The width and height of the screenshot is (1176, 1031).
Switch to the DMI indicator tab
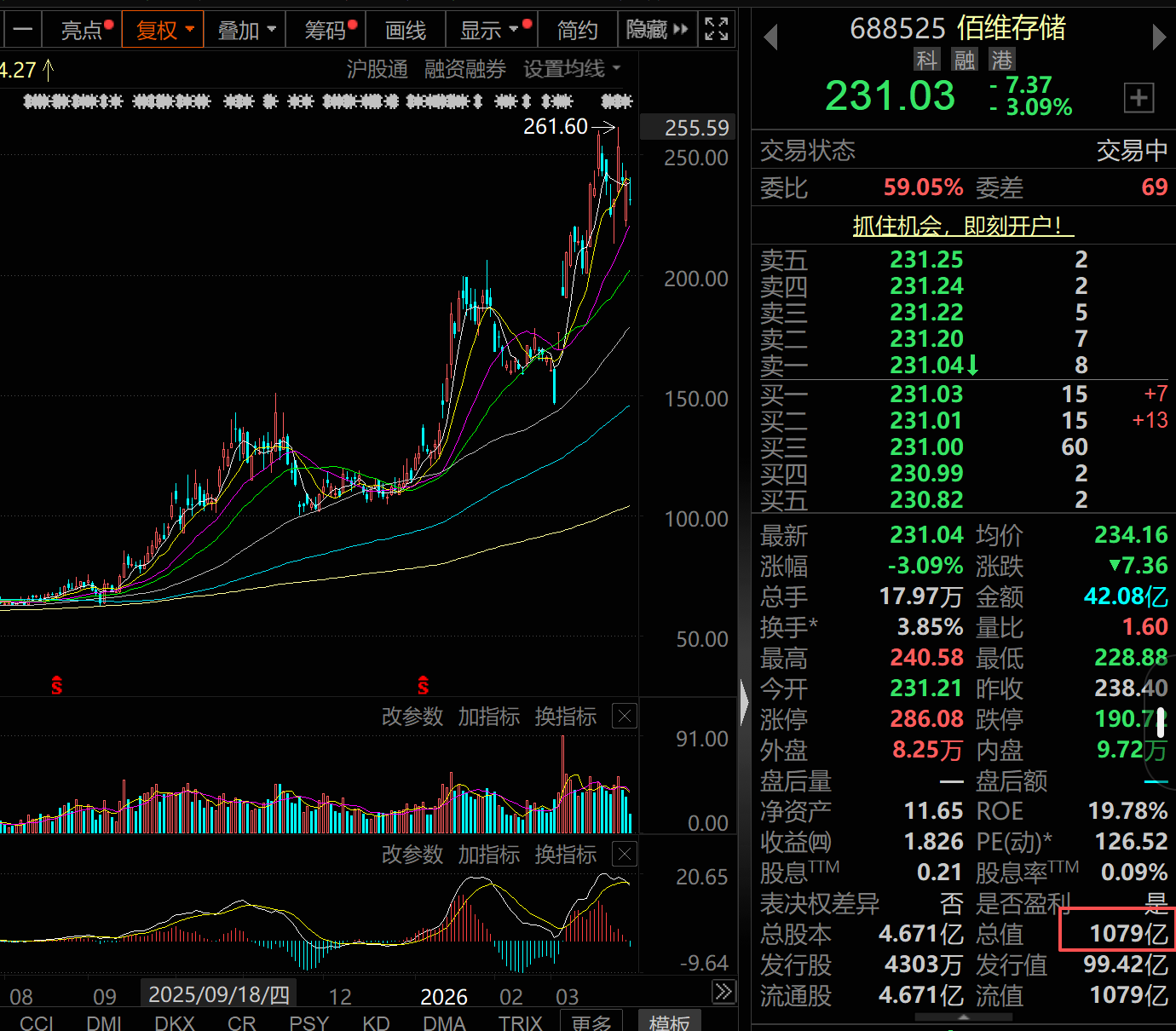pos(104,1022)
